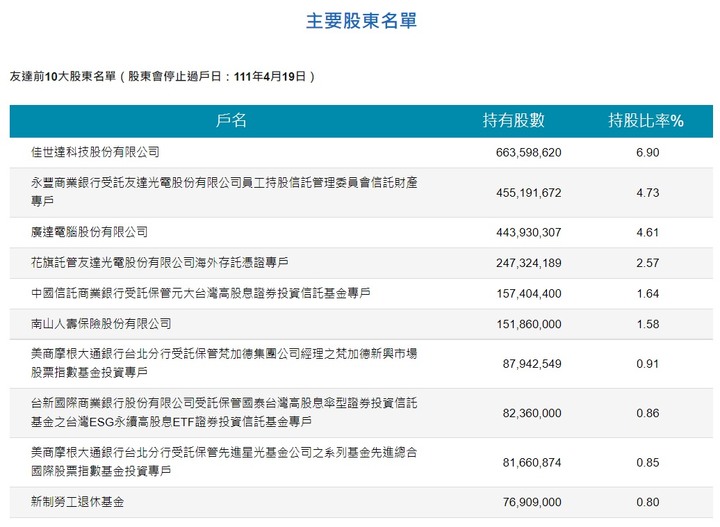This screenshot has width=720, height=527.
Task: Click share count 82,360,000
Action: pyautogui.click(x=532, y=413)
